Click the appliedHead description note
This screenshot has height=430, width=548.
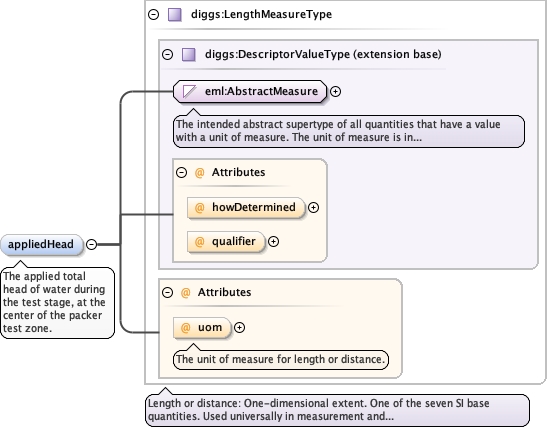tap(57, 302)
